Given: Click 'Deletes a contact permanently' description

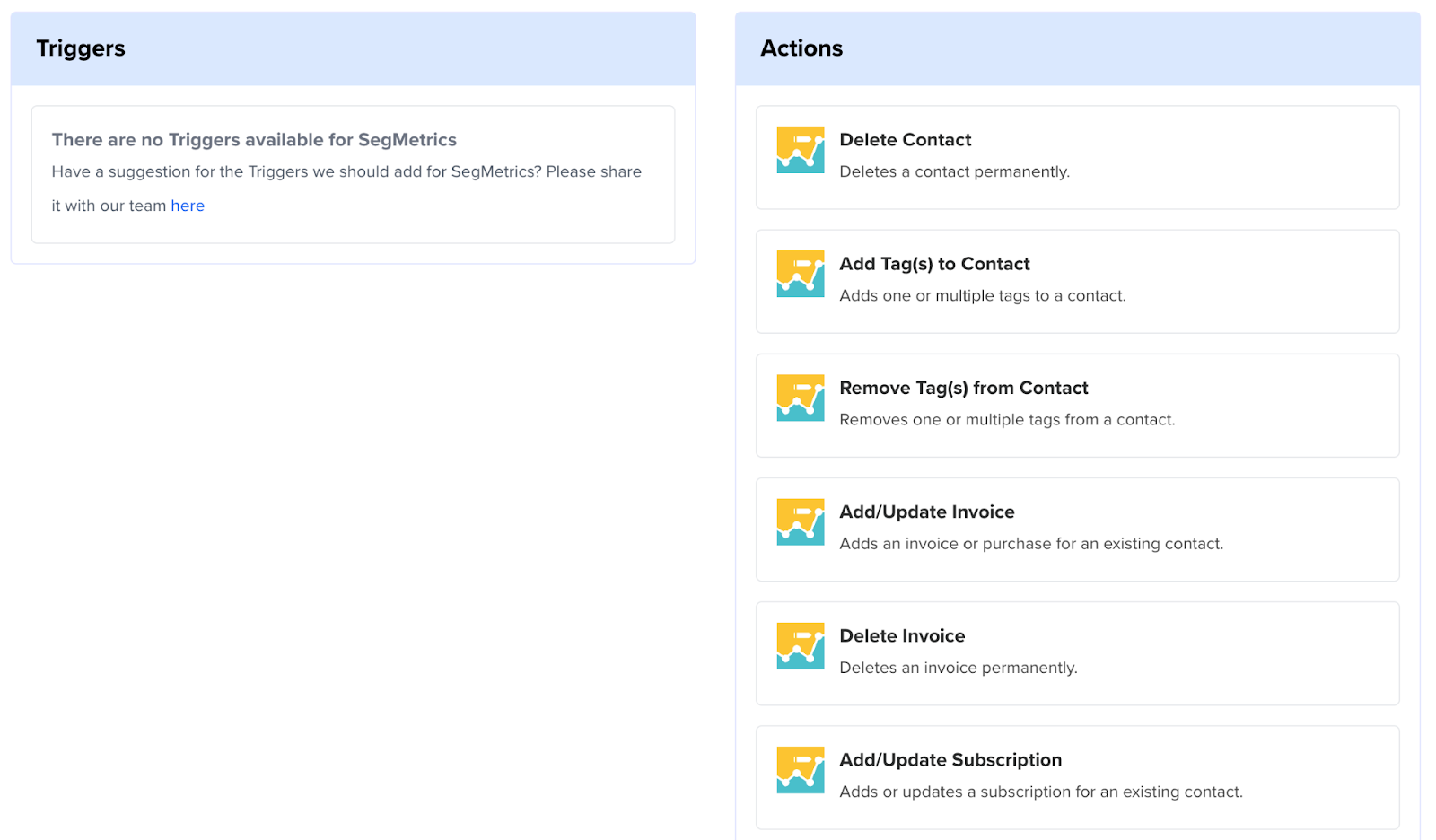Looking at the screenshot, I should coord(954,171).
